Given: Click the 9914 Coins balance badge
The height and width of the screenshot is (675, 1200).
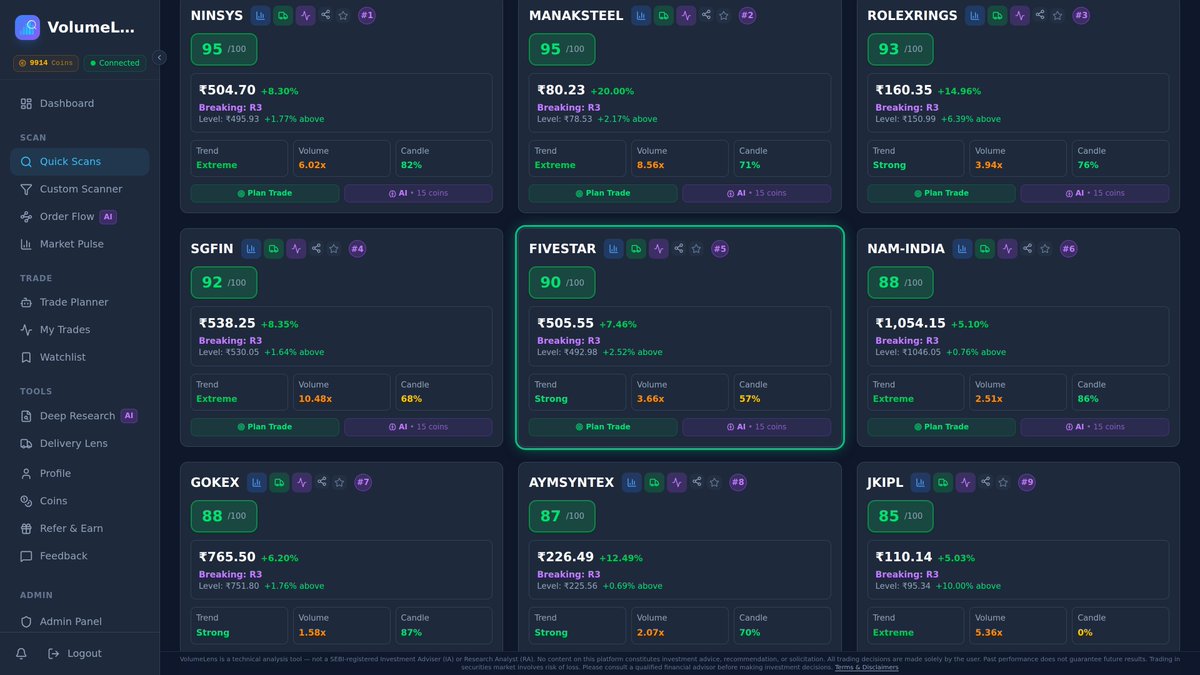Looking at the screenshot, I should coord(46,63).
